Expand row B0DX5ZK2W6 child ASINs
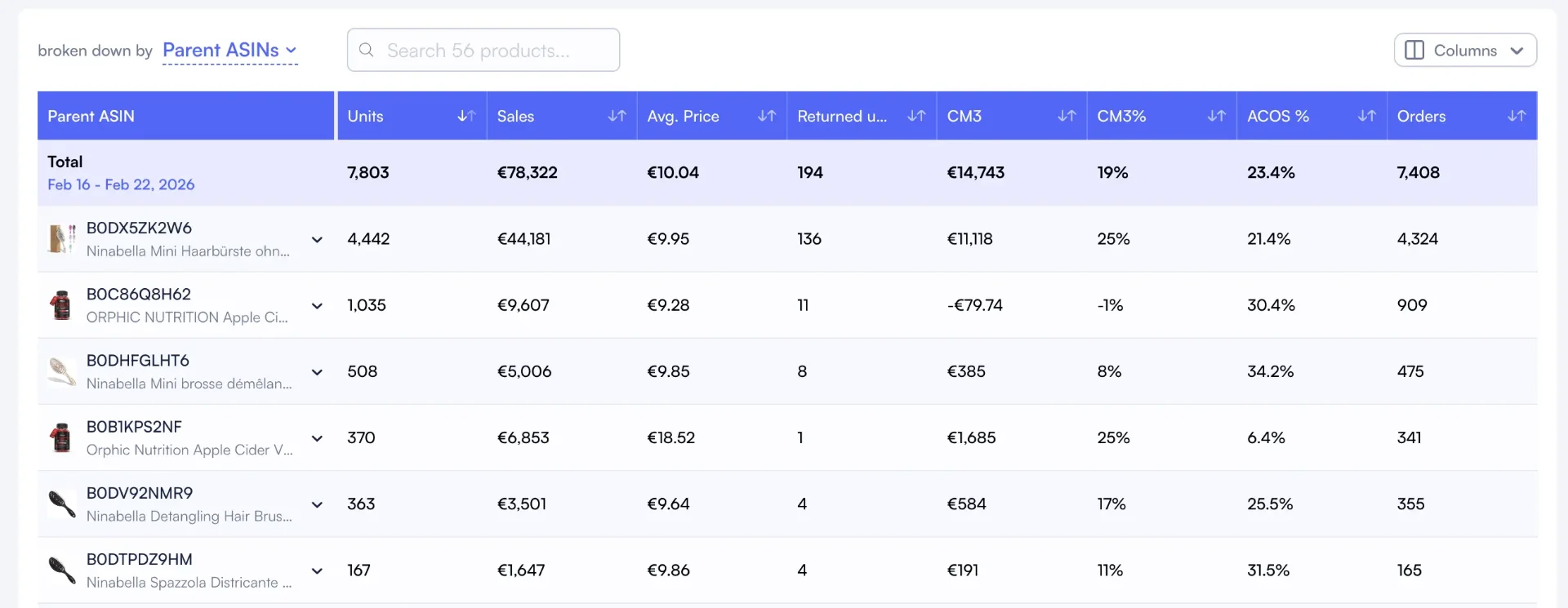The image size is (1568, 608). 317,239
